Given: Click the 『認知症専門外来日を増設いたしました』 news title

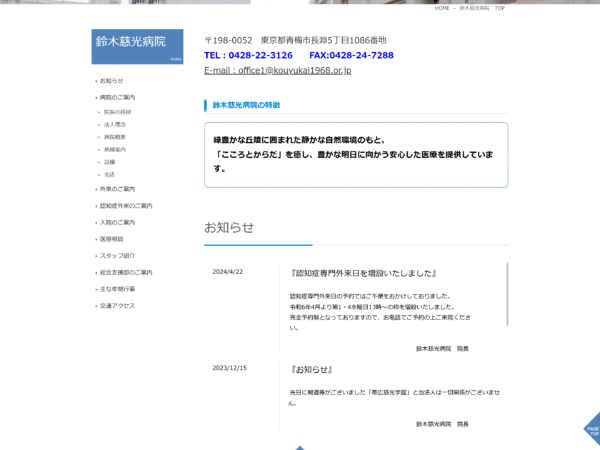Looking at the screenshot, I should (x=364, y=273).
